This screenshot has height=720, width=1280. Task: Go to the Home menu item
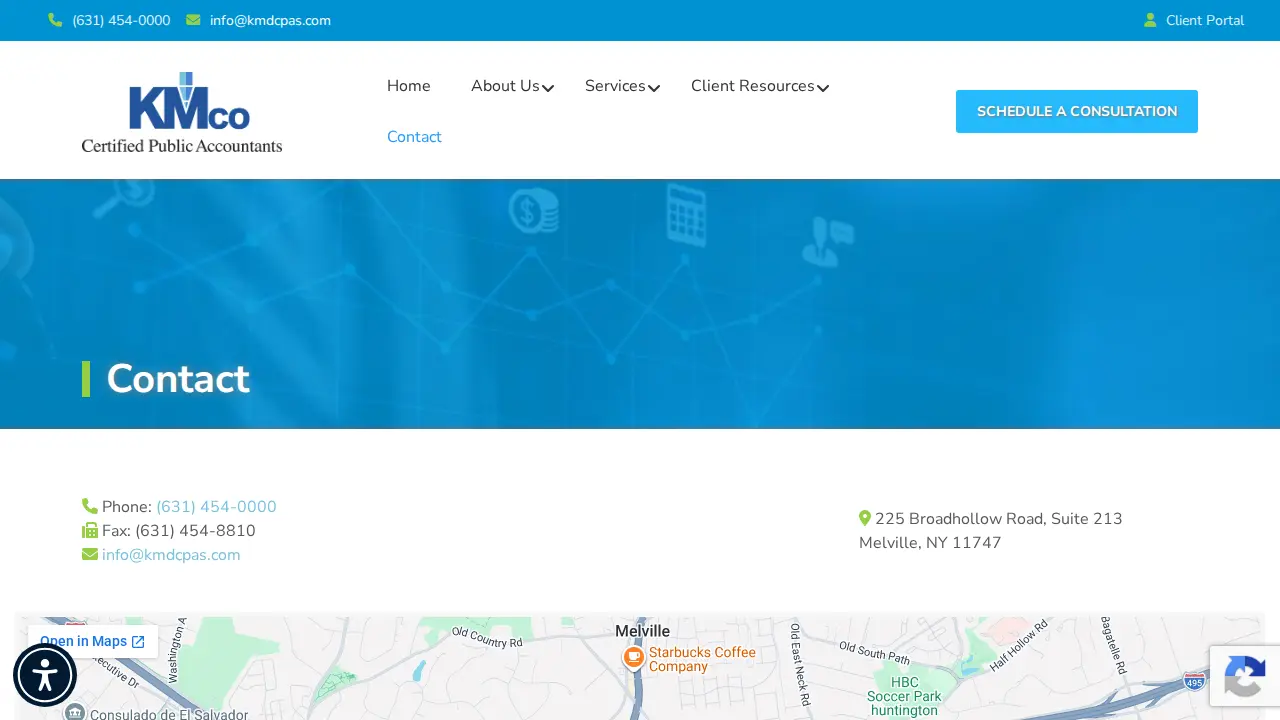(x=409, y=86)
